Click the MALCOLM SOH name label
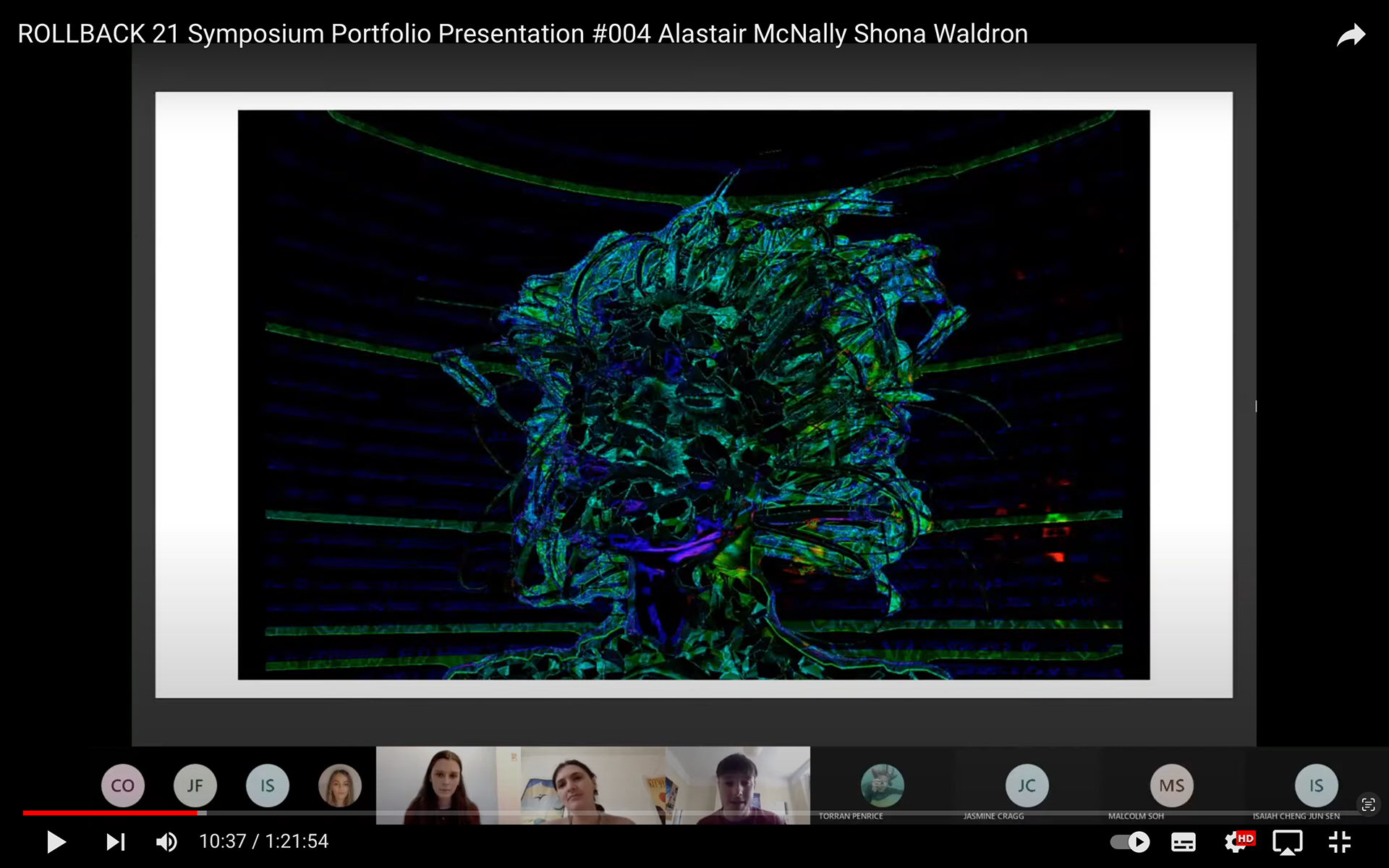 [x=1136, y=816]
